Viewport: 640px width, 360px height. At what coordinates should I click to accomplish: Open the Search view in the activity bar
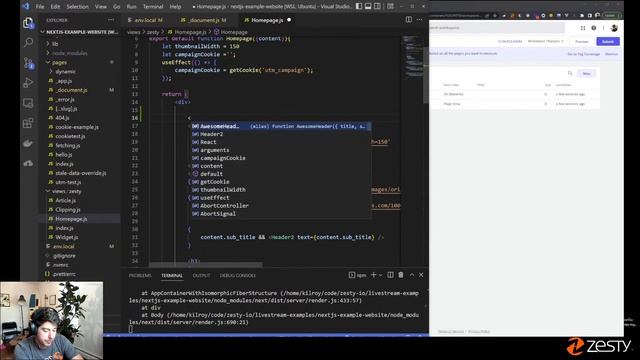click(x=28, y=42)
